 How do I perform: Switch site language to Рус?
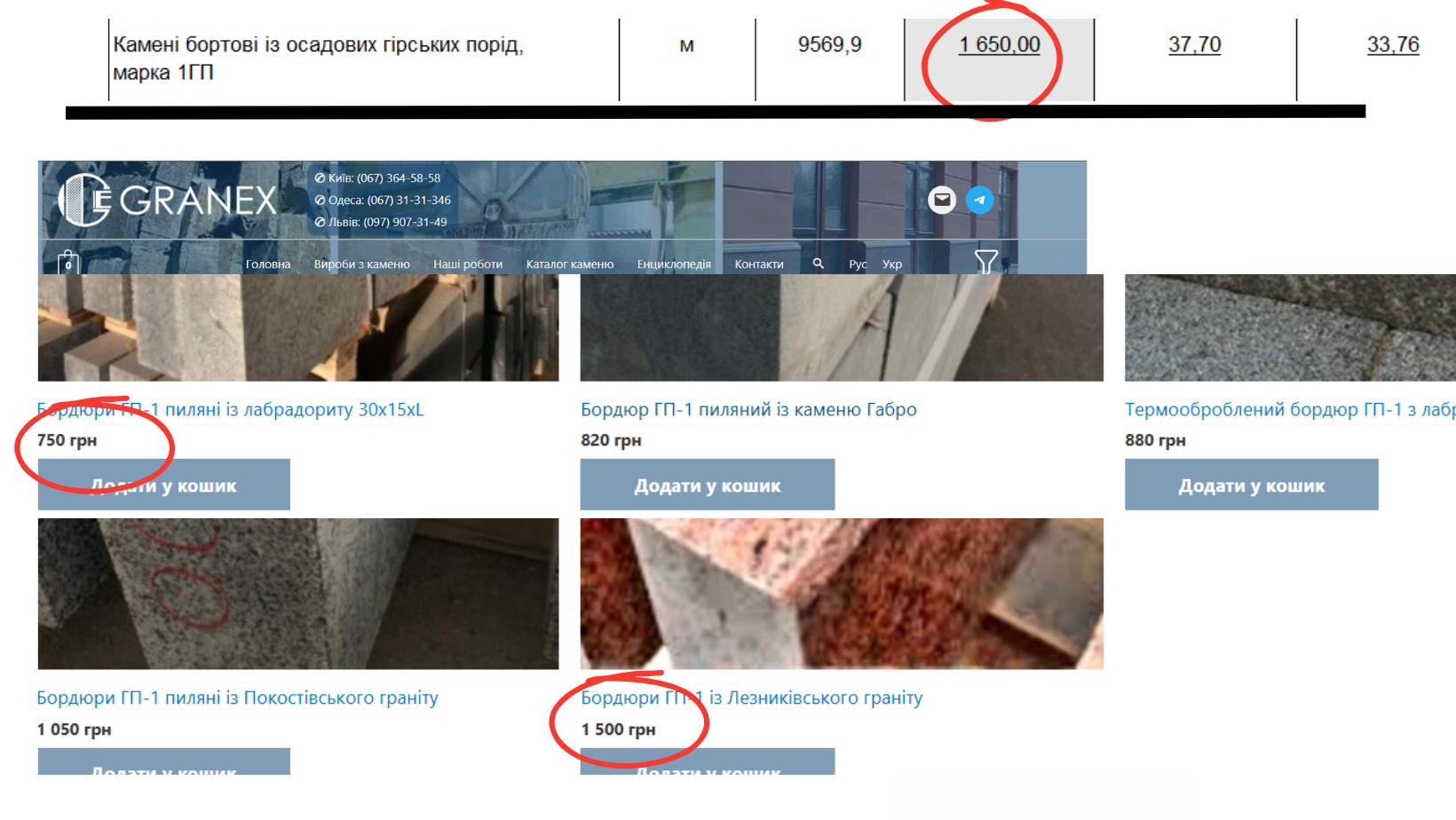(x=858, y=264)
